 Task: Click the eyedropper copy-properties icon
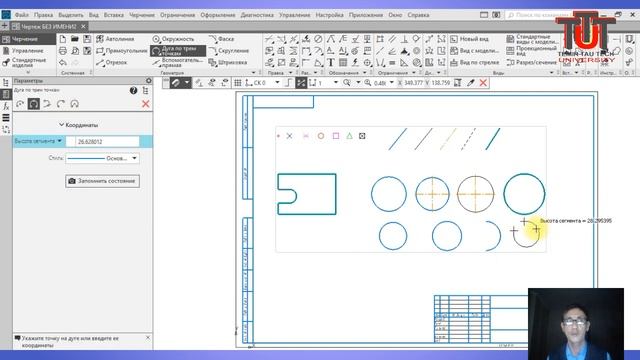471,83
